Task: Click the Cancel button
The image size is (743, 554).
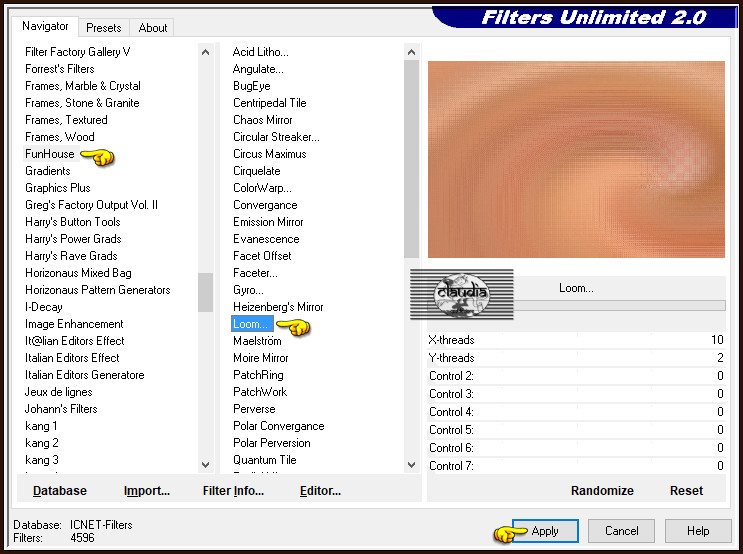Action: 621,531
